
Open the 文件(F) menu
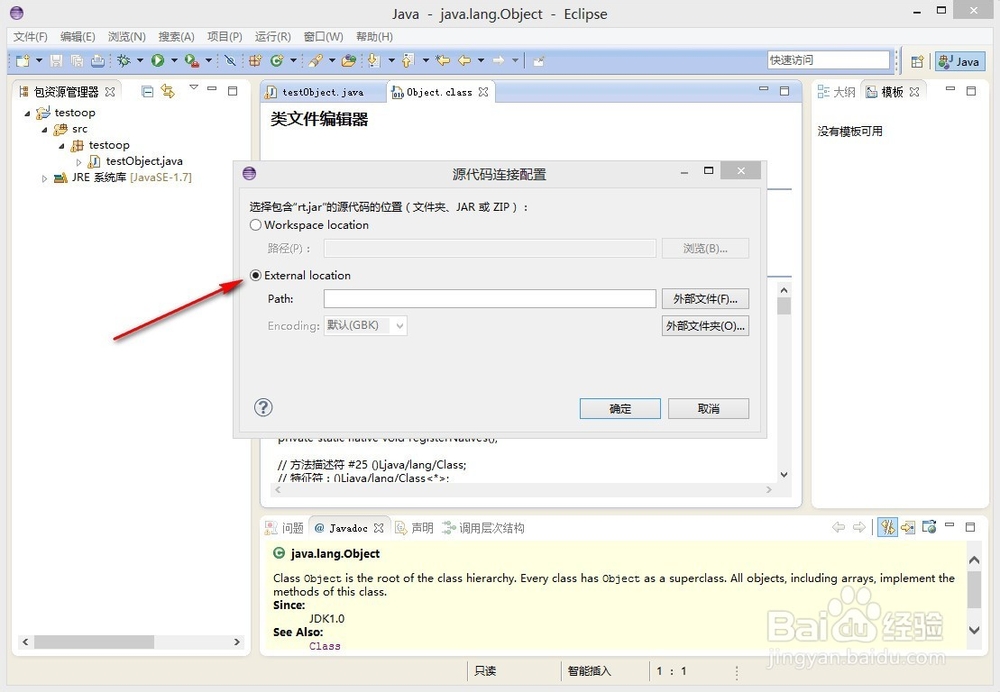coord(30,36)
